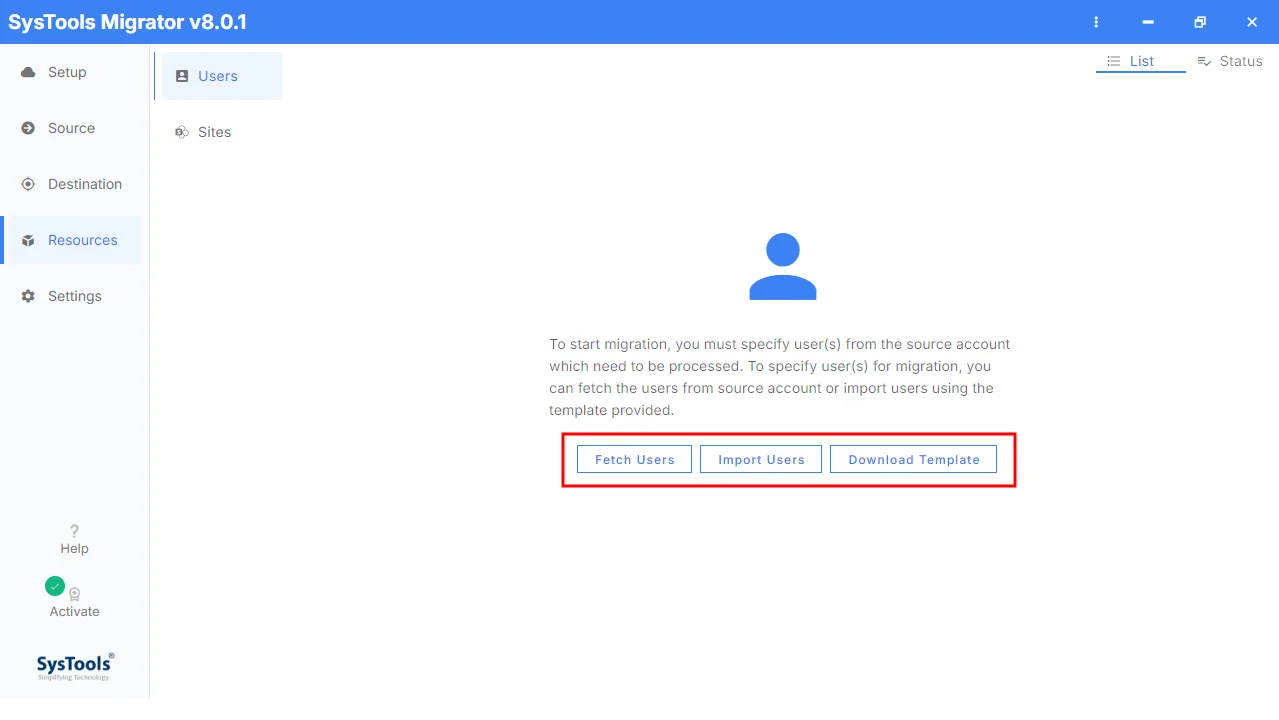Click the list icon beside List

point(1113,61)
